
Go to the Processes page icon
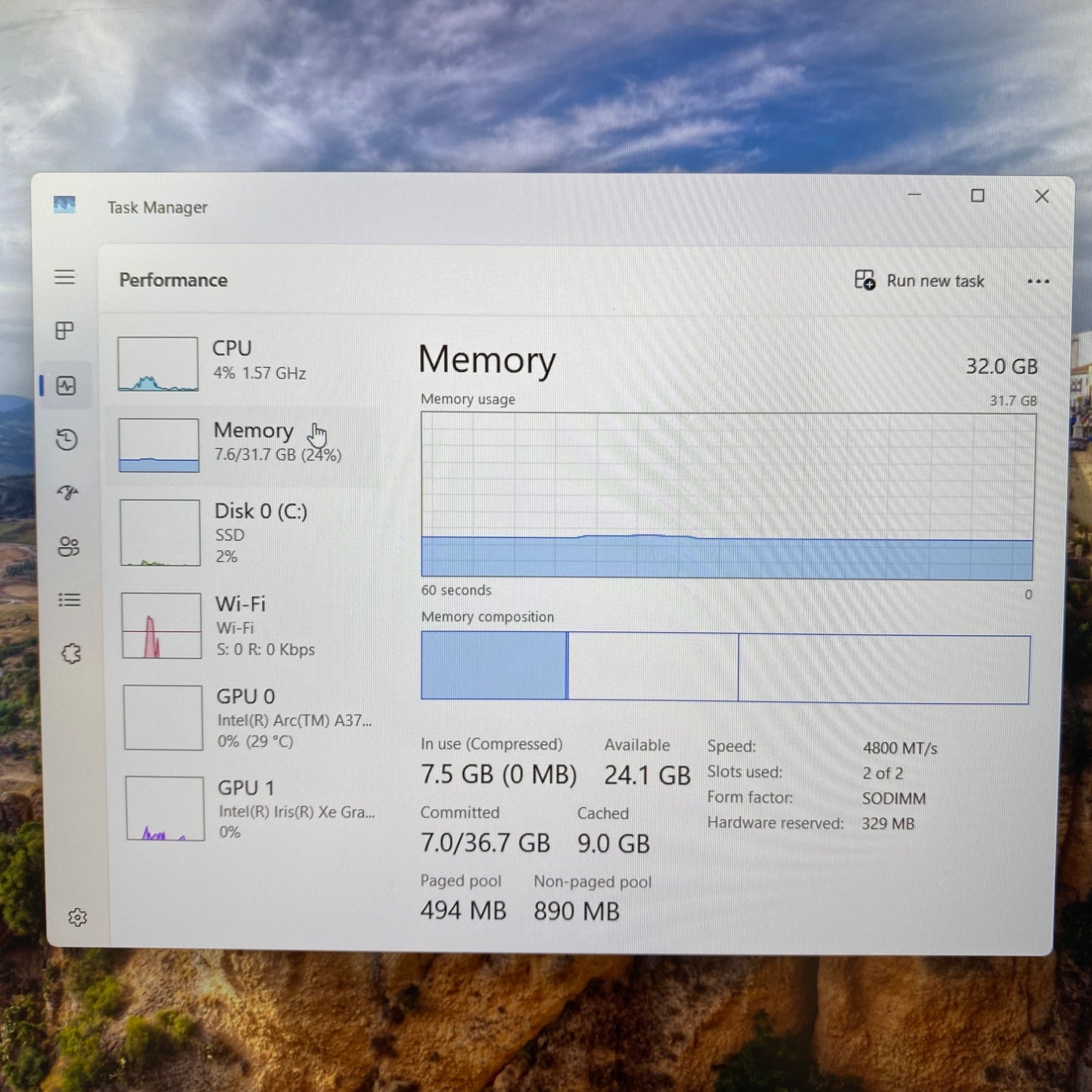tap(65, 331)
